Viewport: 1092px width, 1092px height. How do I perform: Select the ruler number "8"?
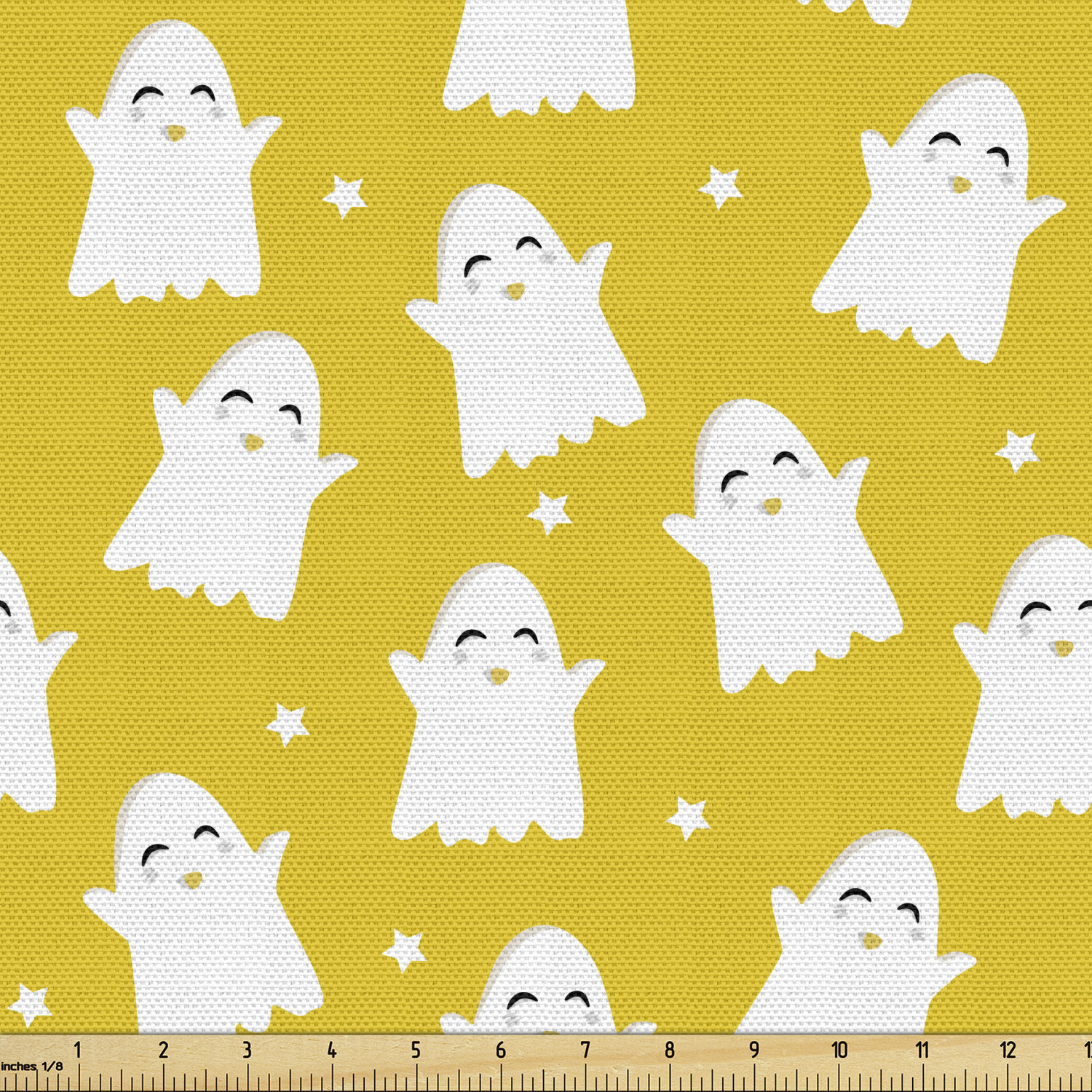[670, 1050]
